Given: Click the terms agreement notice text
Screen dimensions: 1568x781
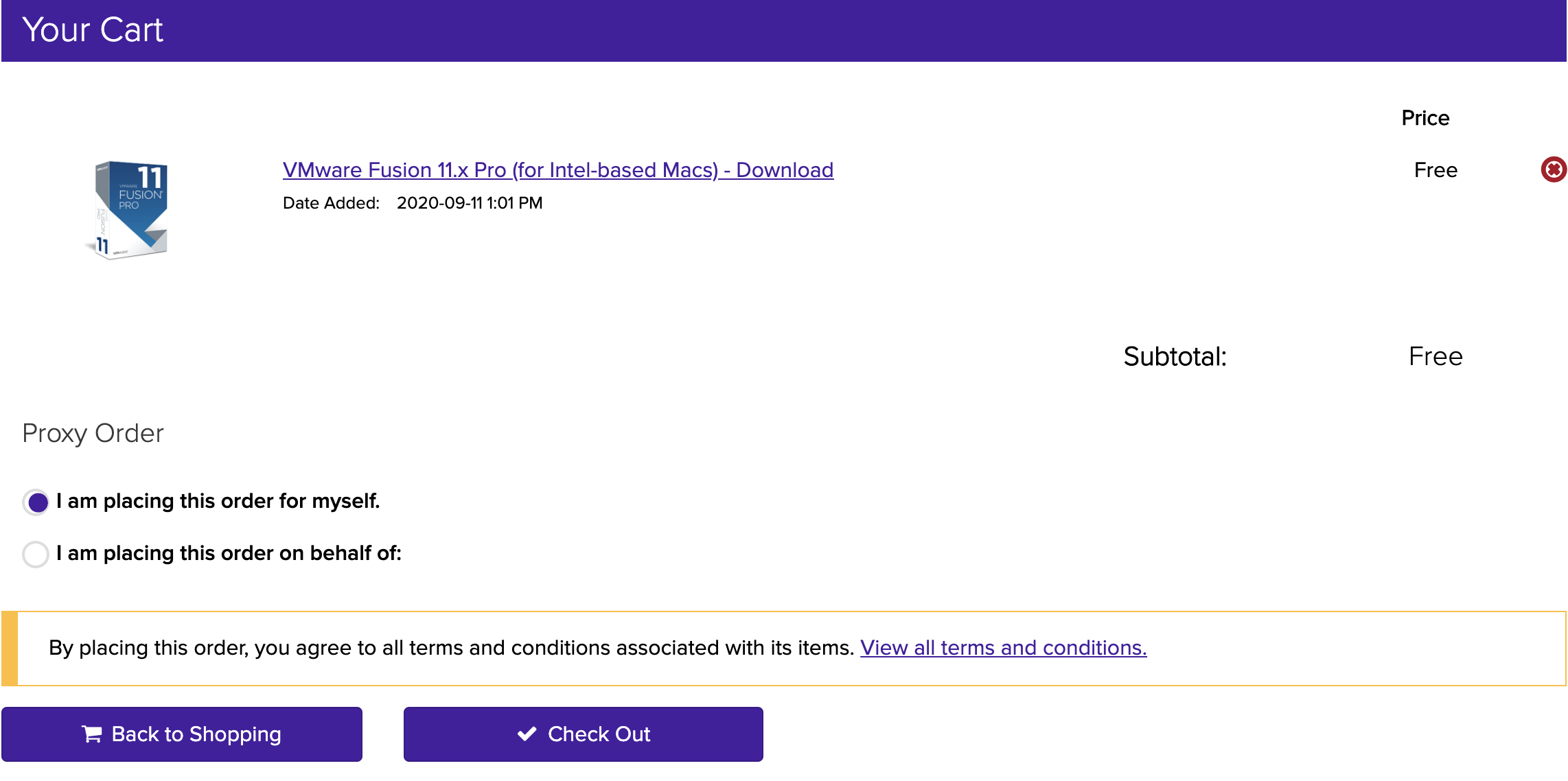Looking at the screenshot, I should point(451,648).
